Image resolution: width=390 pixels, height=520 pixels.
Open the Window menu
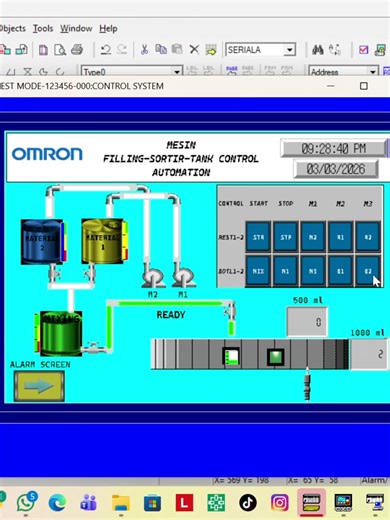tap(76, 28)
